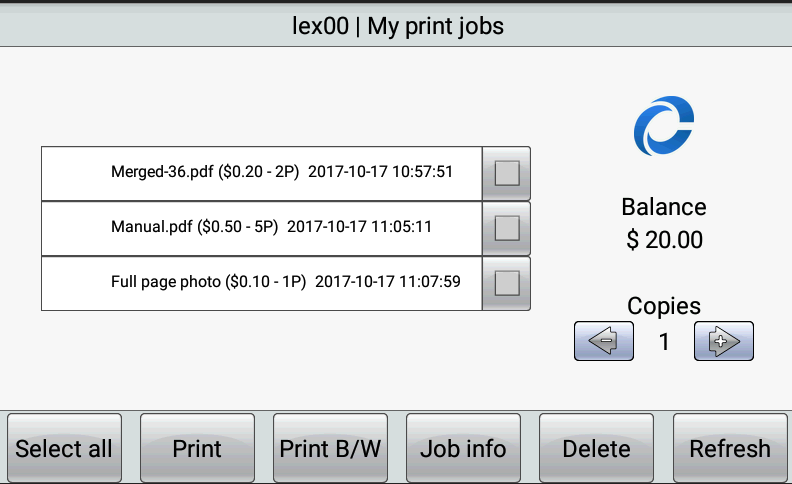Check the Merged-36.pdf checkbox

[x=507, y=173]
